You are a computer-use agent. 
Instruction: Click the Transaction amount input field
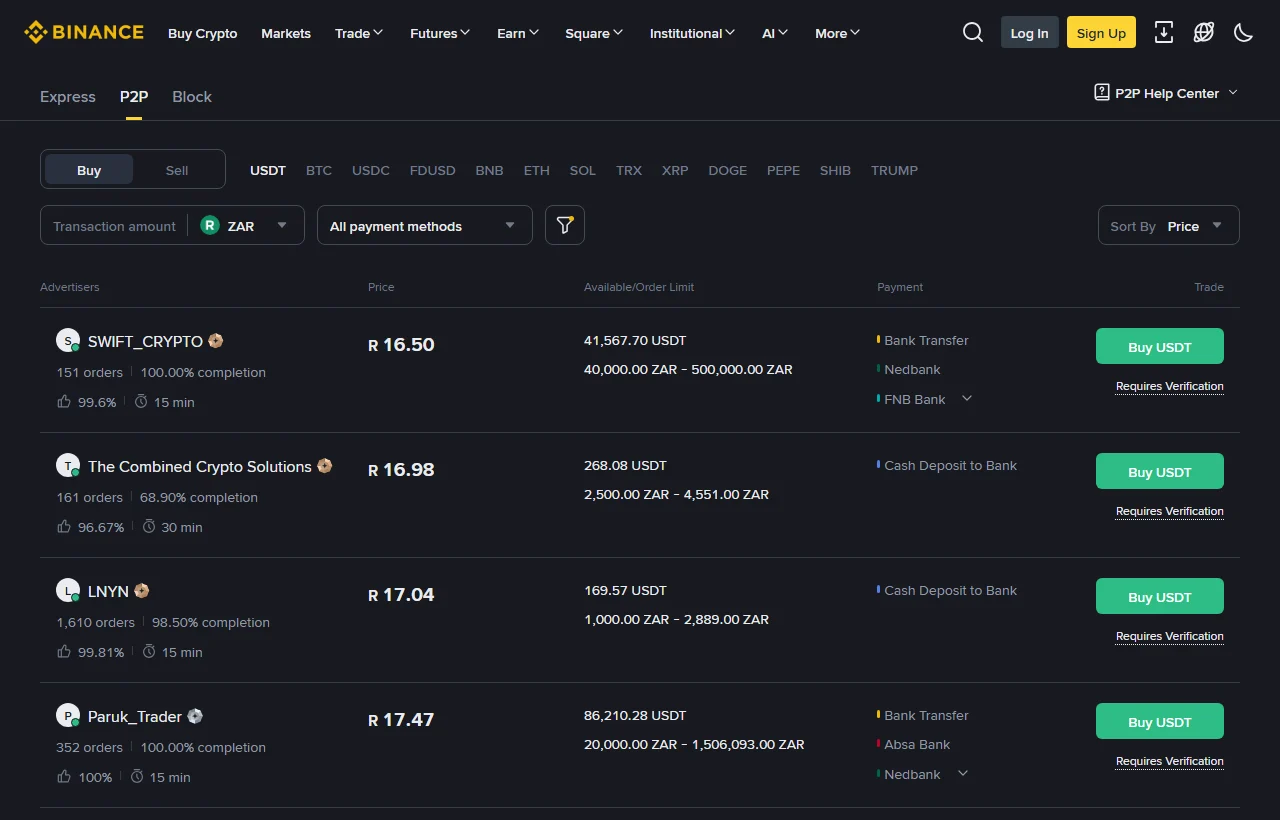pos(114,226)
